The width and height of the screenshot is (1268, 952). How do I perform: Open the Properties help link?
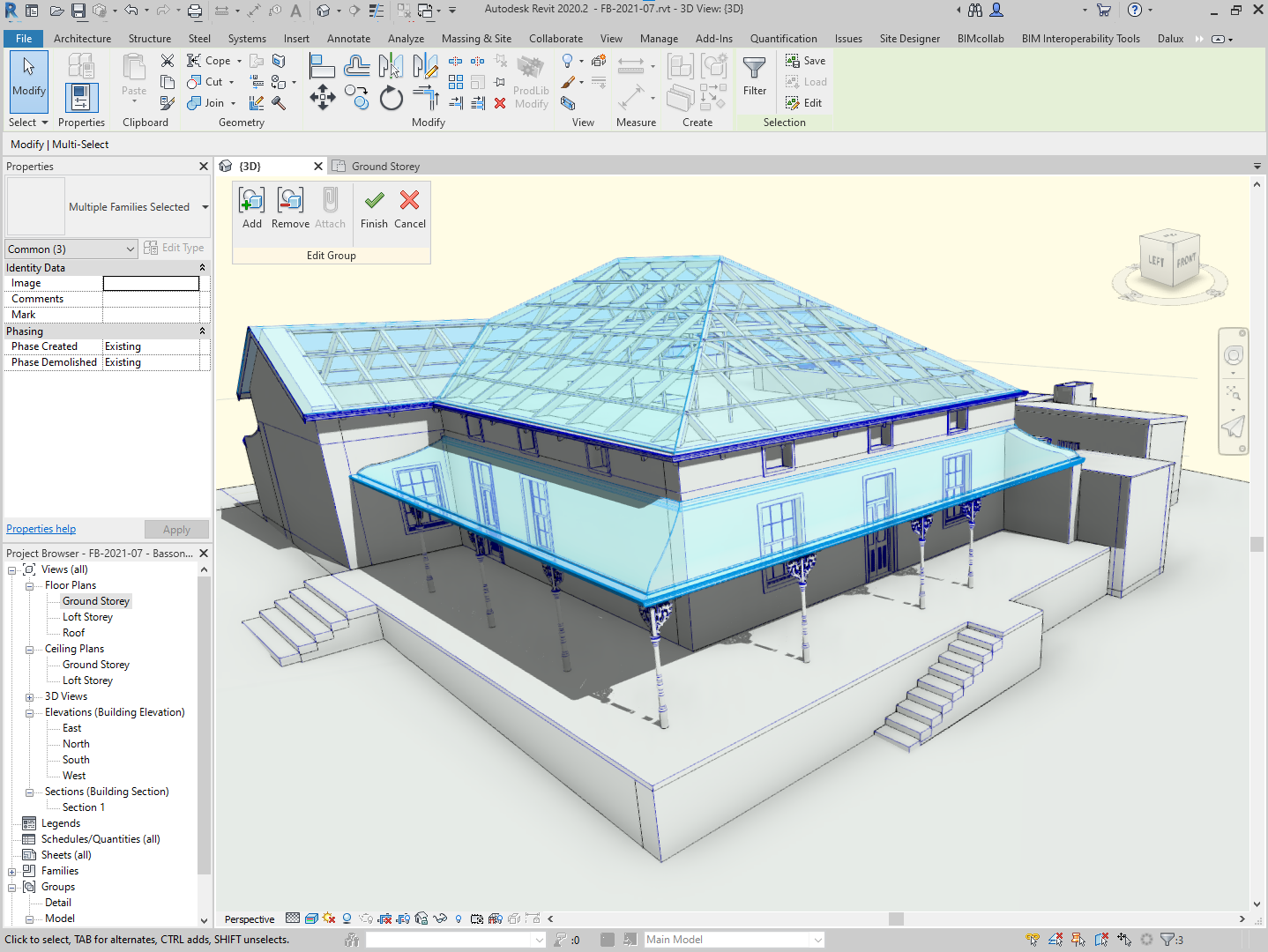coord(41,529)
